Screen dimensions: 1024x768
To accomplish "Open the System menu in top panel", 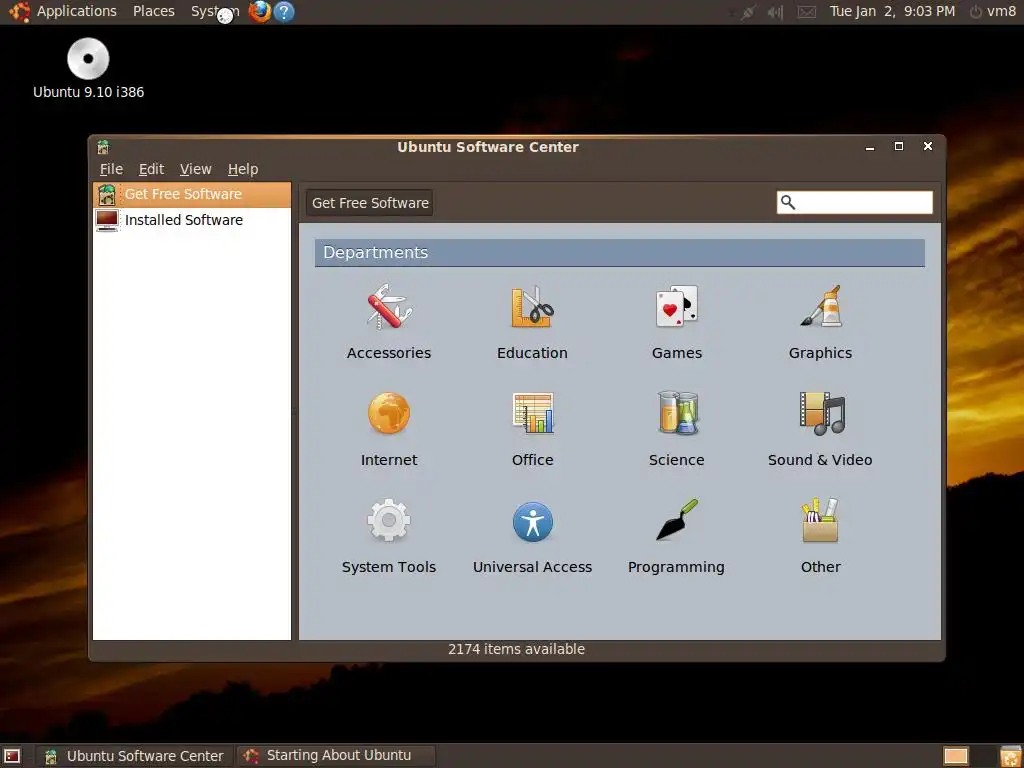I will pos(215,12).
